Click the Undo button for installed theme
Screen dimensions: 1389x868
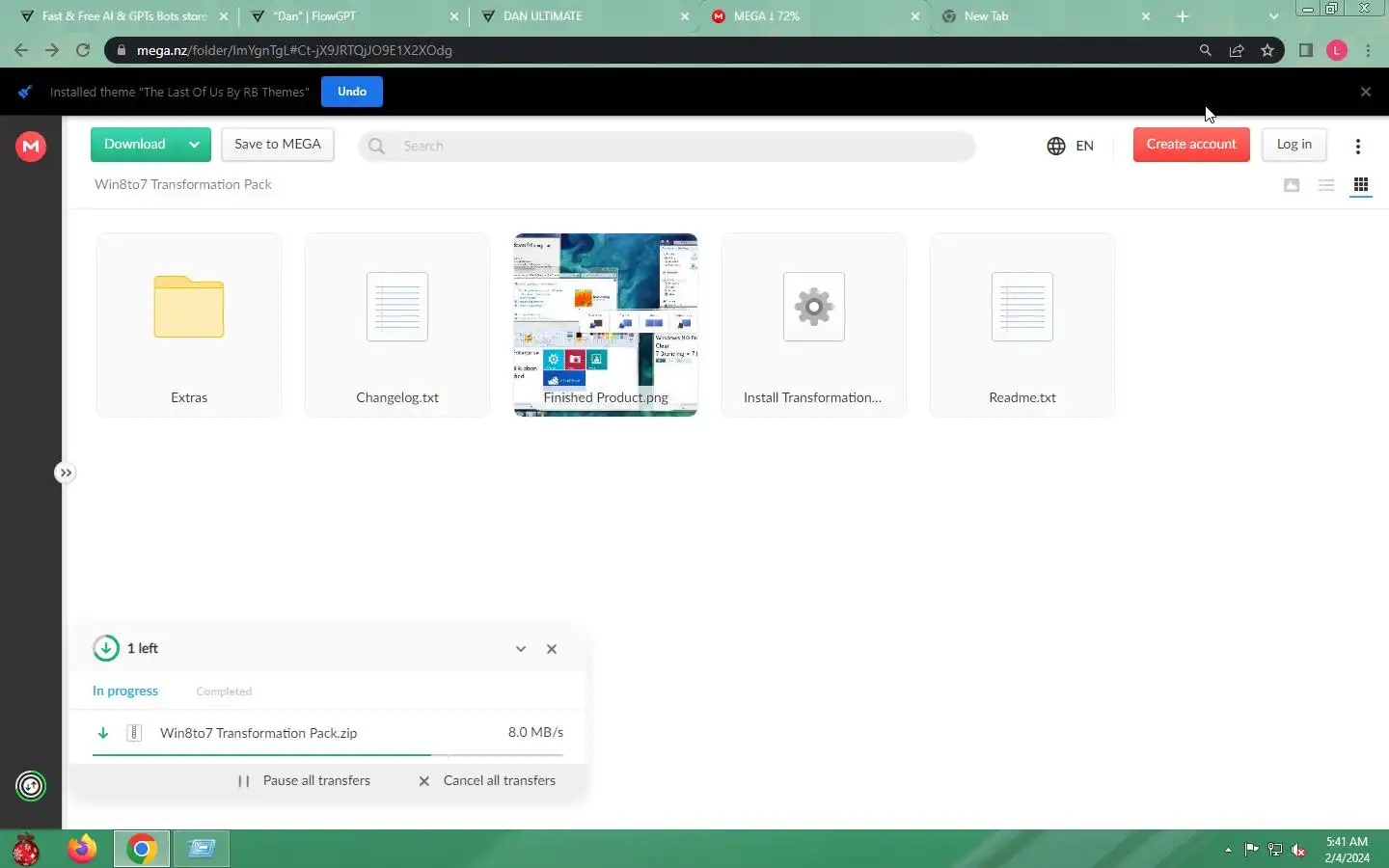coord(352,92)
